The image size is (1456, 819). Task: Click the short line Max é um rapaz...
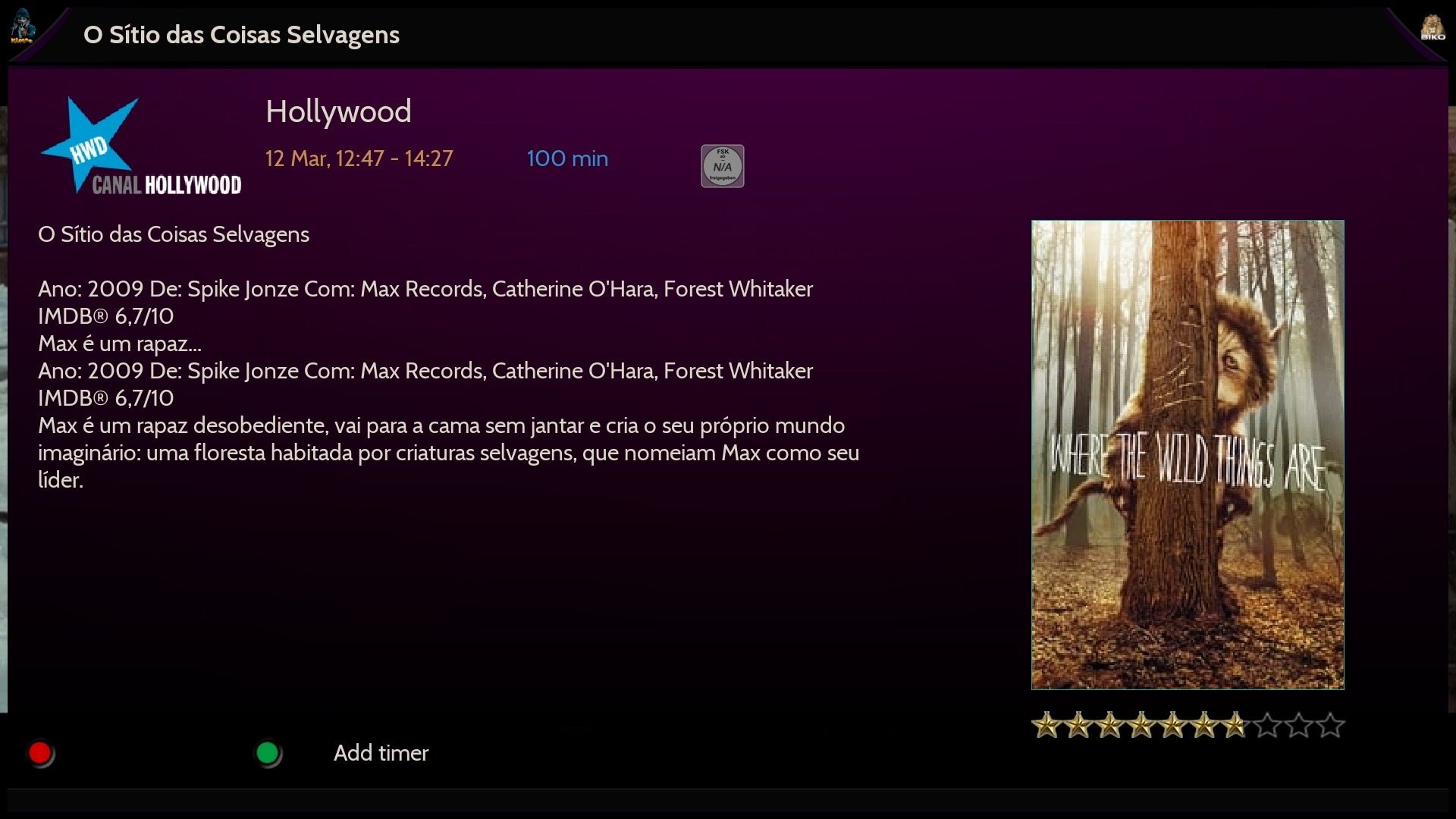coord(120,344)
